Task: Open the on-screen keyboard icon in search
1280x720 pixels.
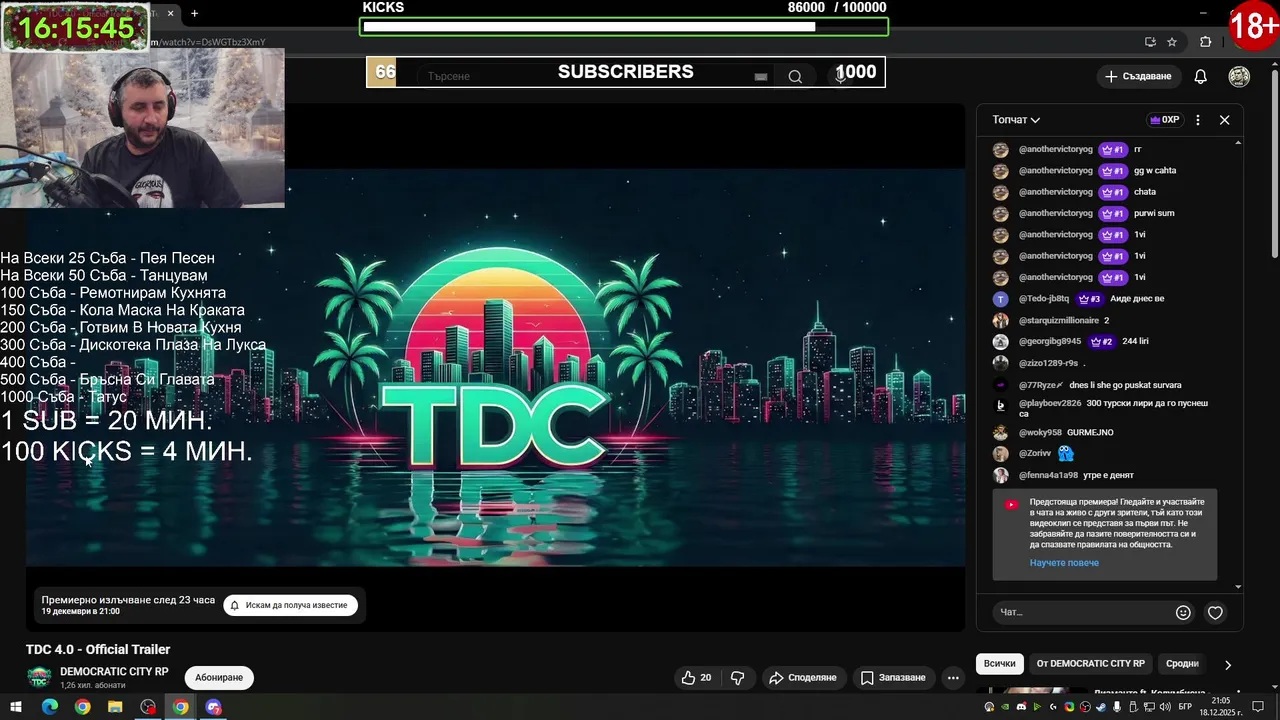Action: pyautogui.click(x=761, y=76)
